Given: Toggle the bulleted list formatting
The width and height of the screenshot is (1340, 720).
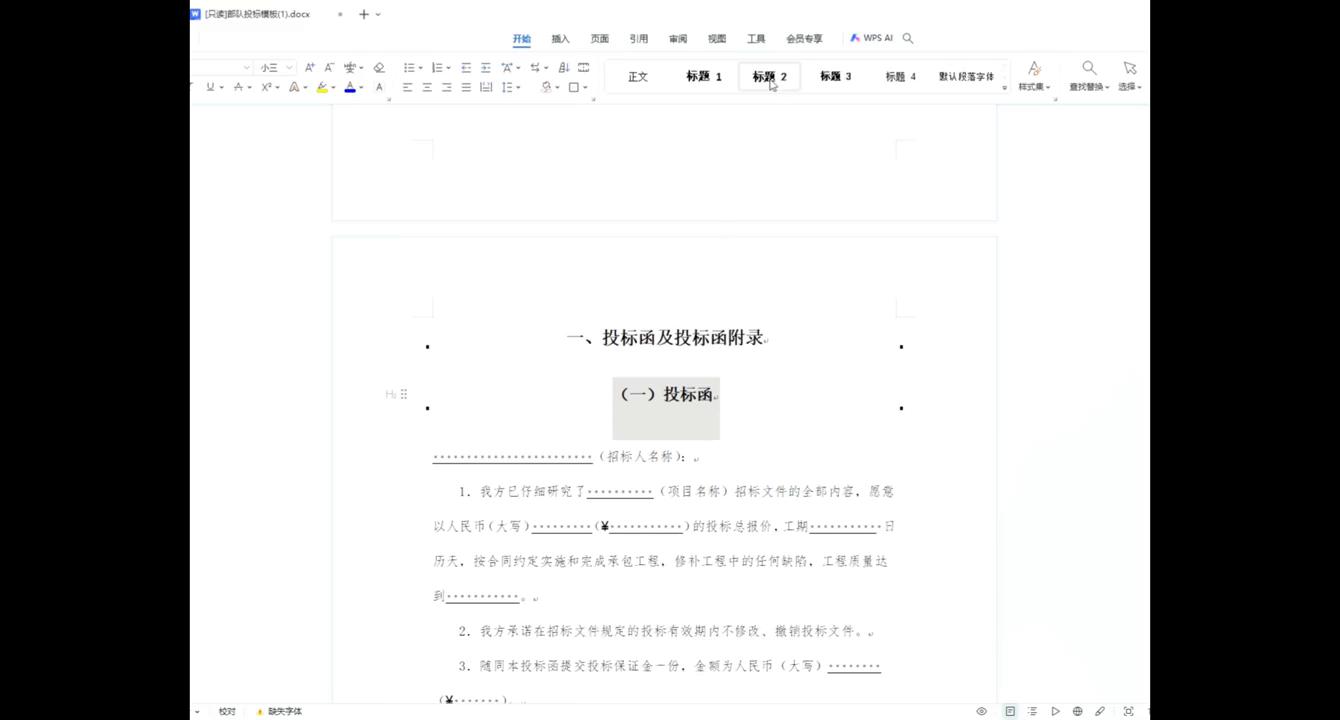Looking at the screenshot, I should coord(410,67).
